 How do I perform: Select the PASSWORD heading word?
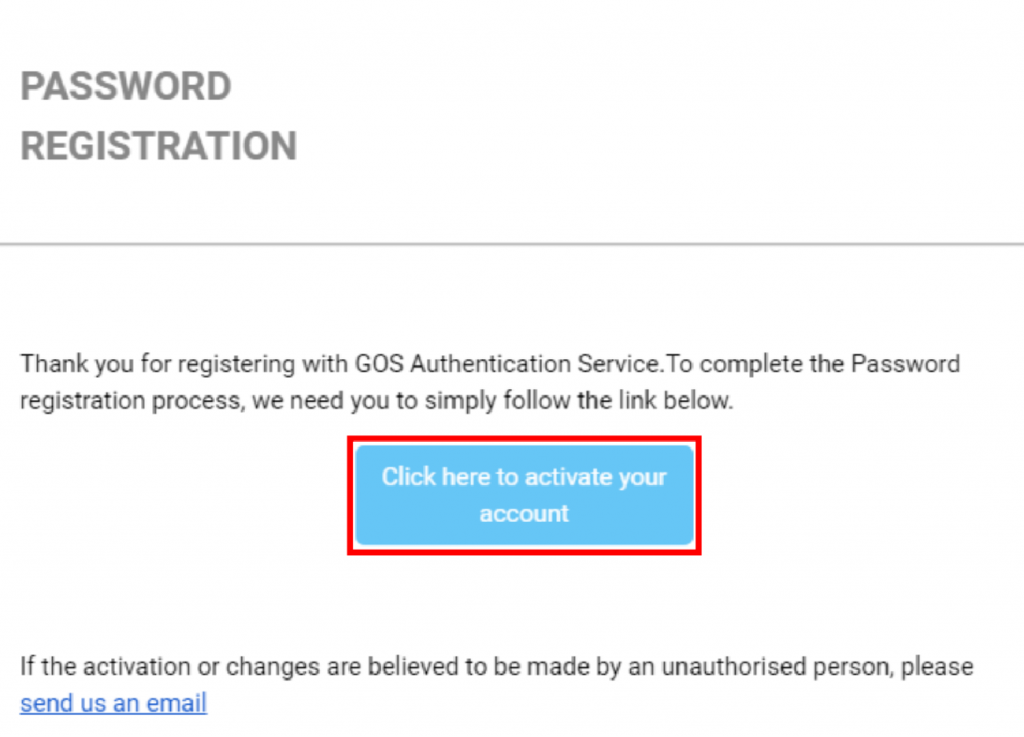tap(126, 86)
